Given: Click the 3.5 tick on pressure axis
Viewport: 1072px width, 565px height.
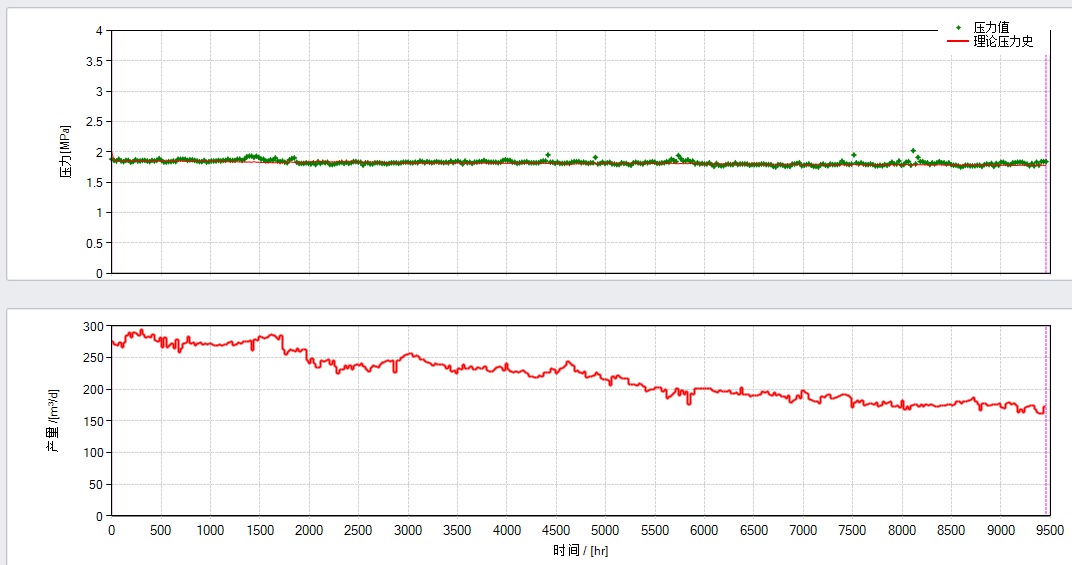Looking at the screenshot, I should click(x=94, y=61).
